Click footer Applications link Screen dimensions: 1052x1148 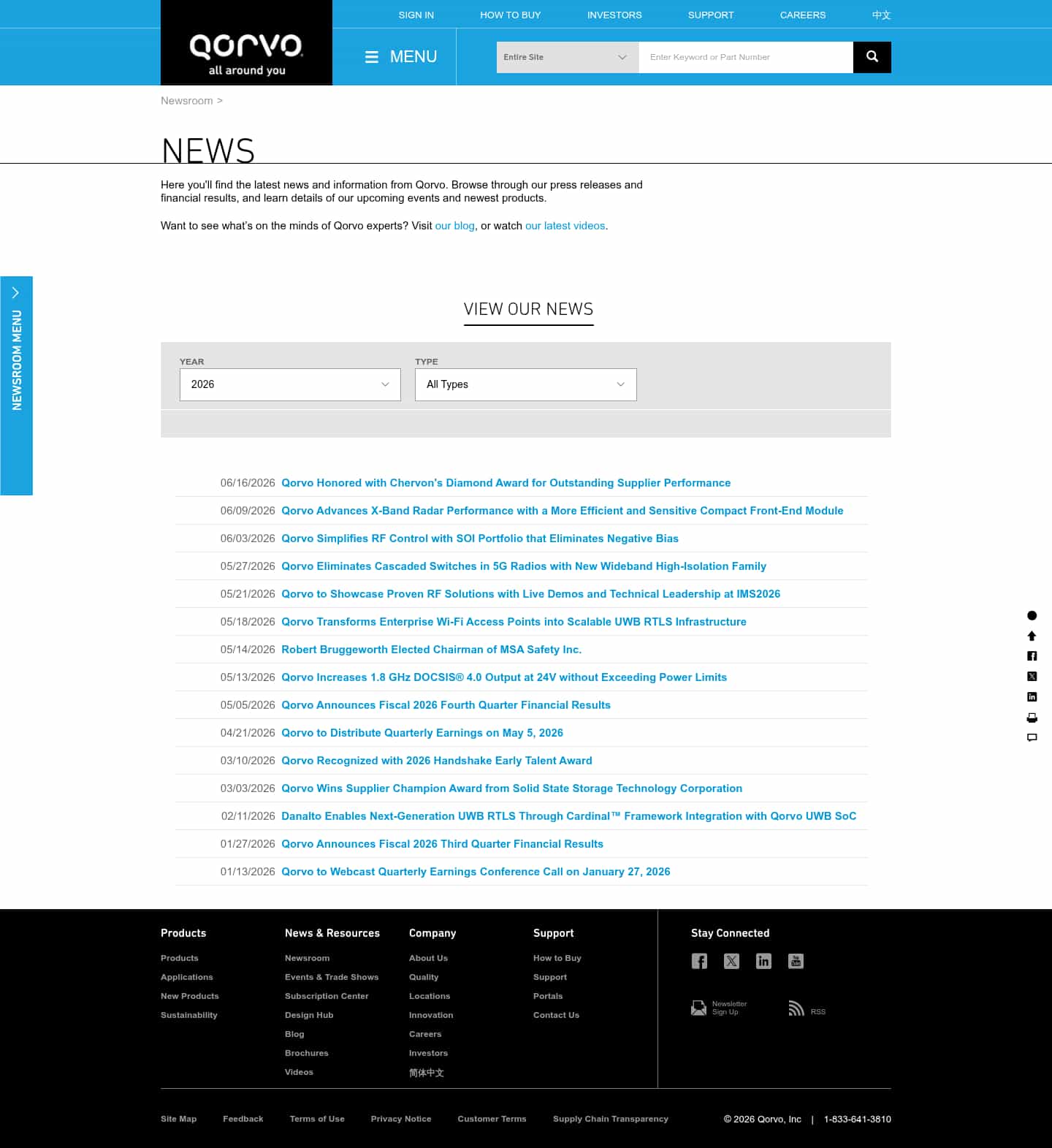(x=187, y=977)
